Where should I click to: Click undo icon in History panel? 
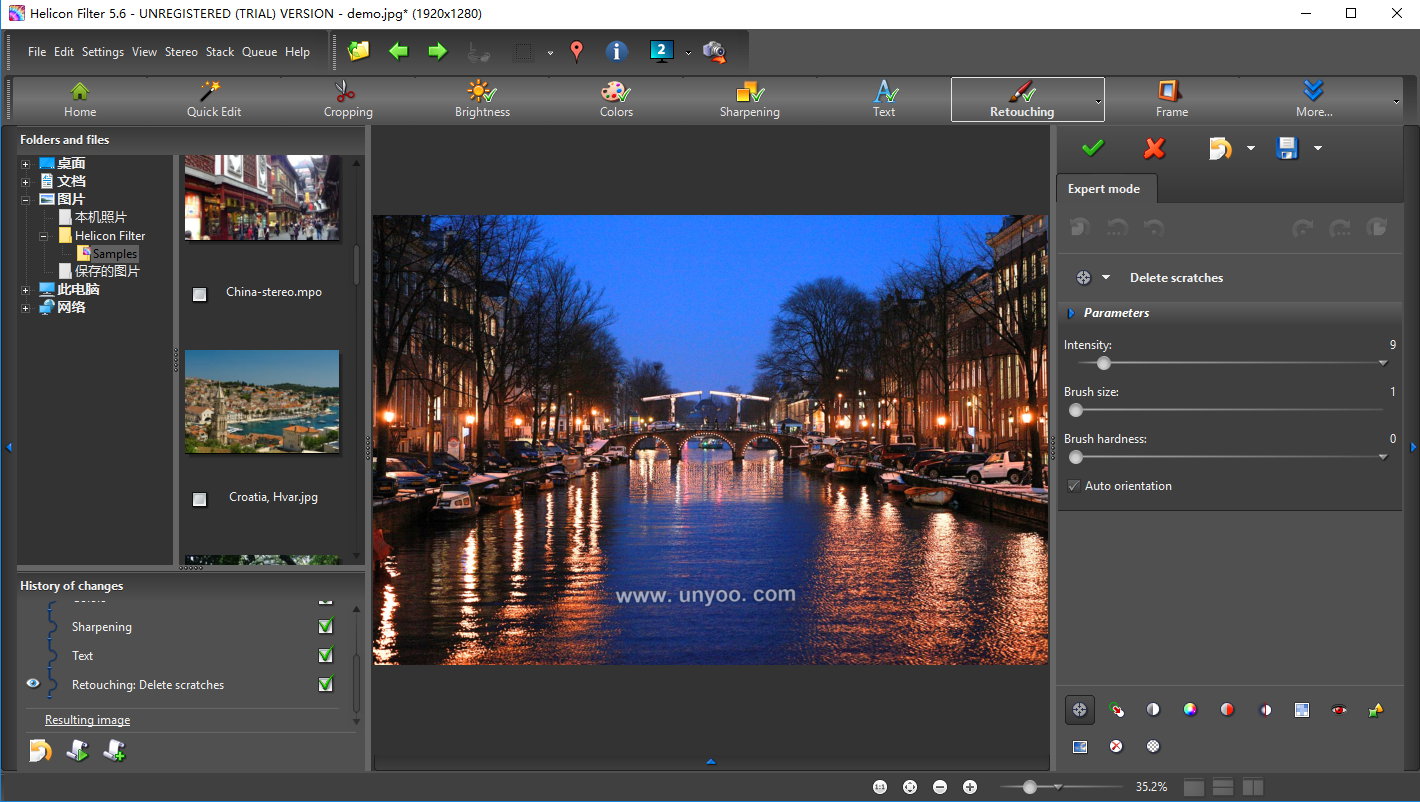click(40, 750)
